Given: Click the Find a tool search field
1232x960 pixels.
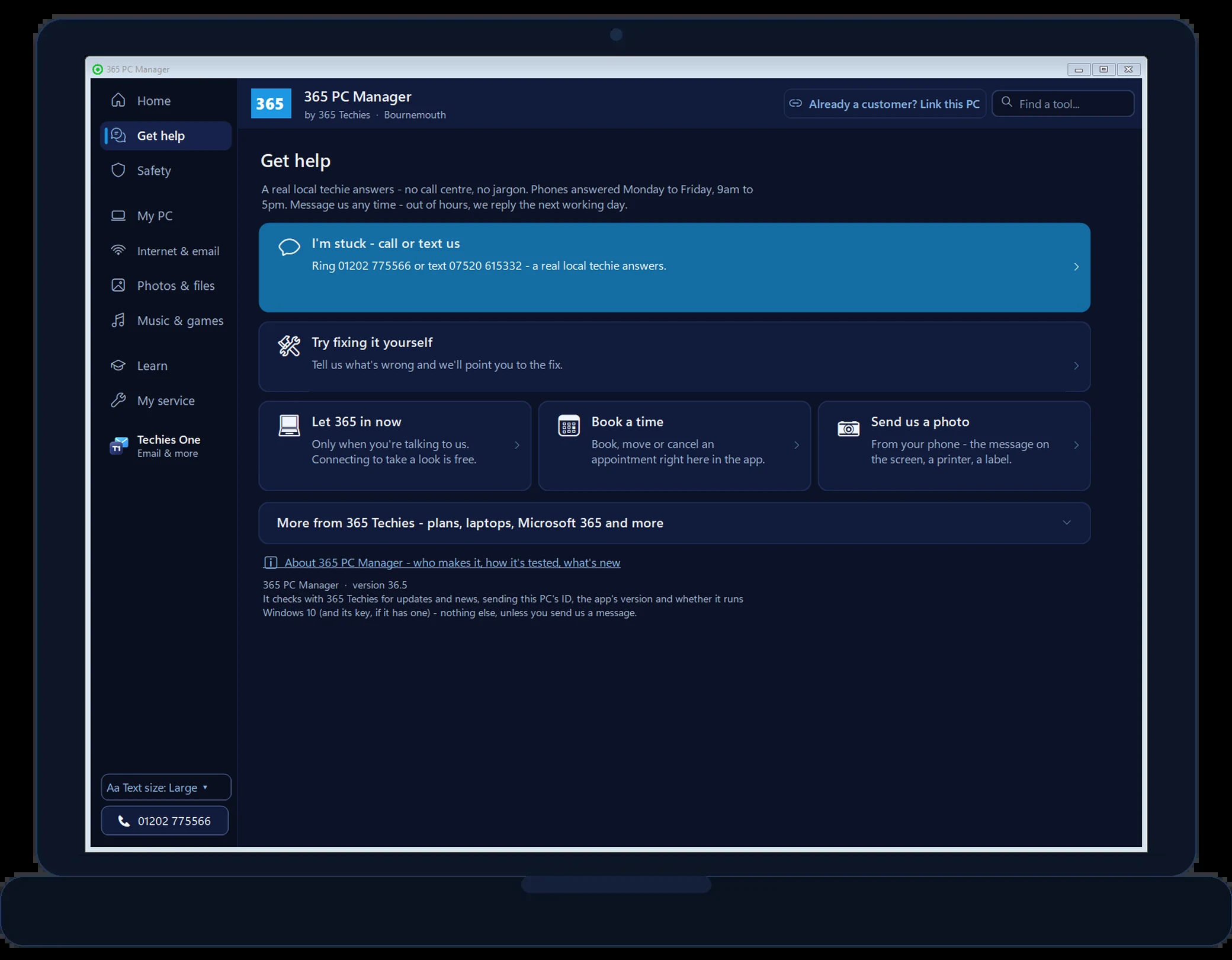Looking at the screenshot, I should (x=1063, y=104).
